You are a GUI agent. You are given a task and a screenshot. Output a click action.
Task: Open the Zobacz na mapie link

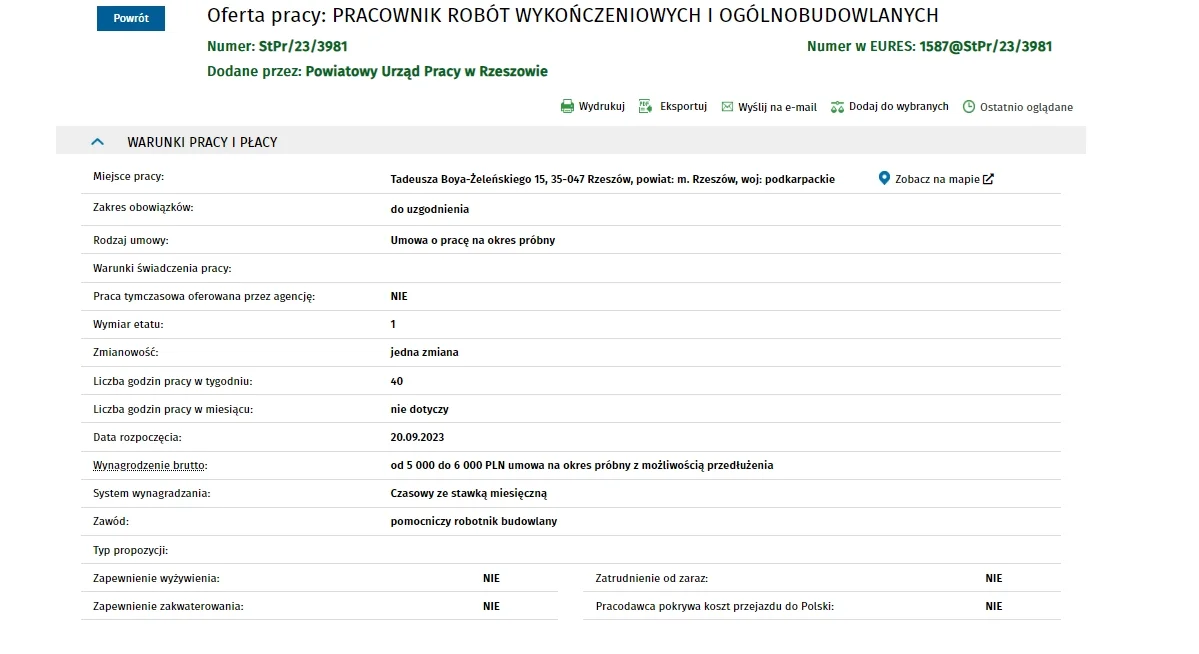937,180
